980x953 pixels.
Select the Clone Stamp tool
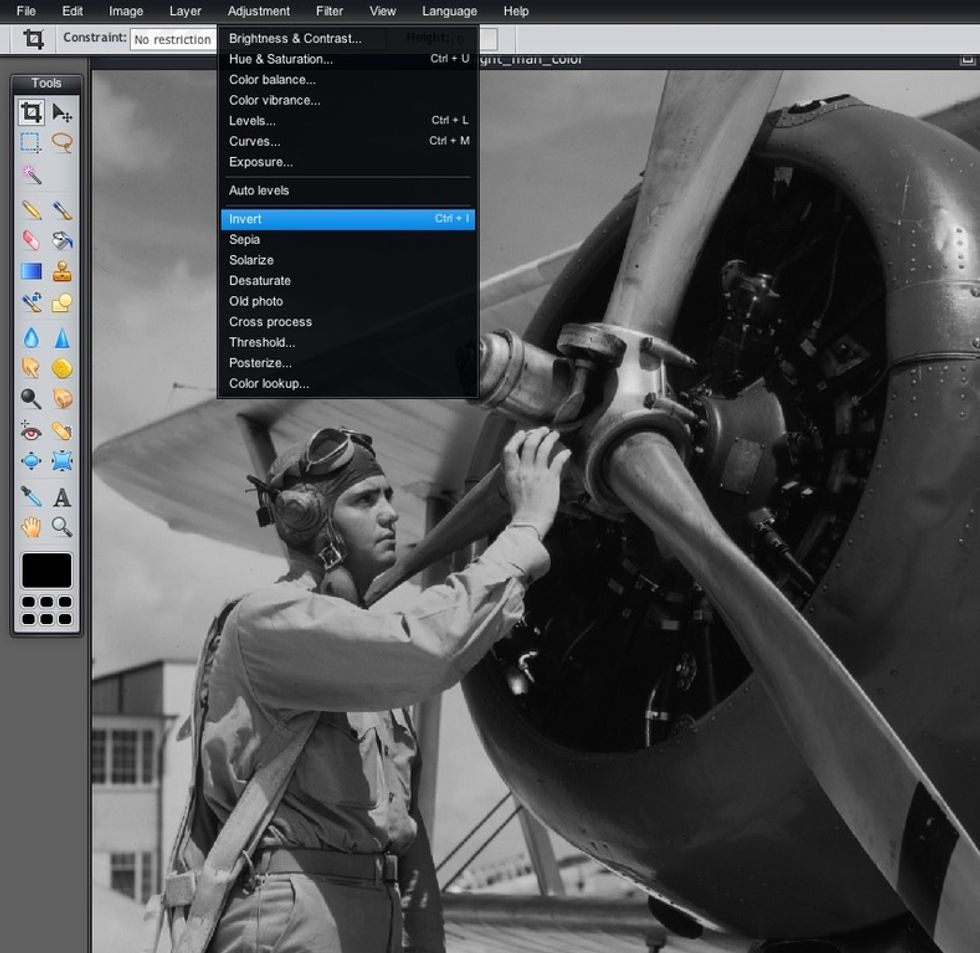coord(63,271)
